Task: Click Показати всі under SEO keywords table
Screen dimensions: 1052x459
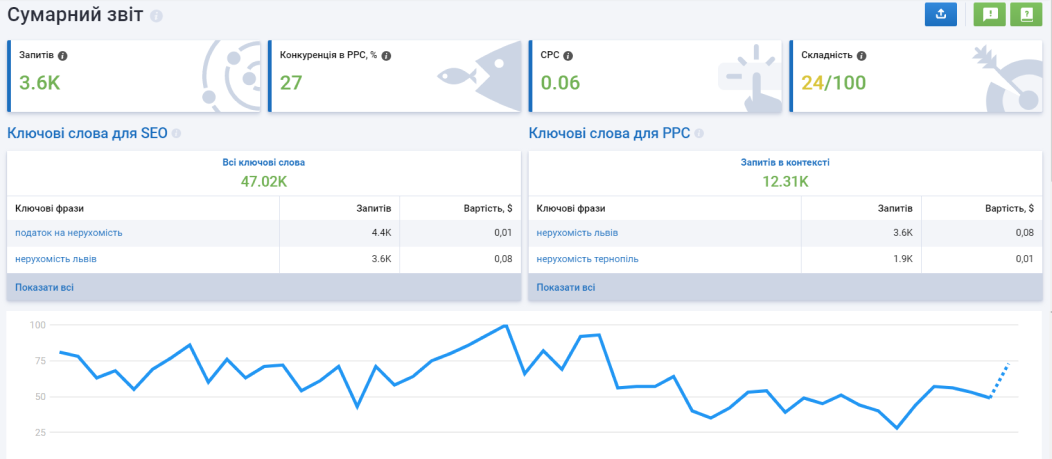Action: coord(44,287)
